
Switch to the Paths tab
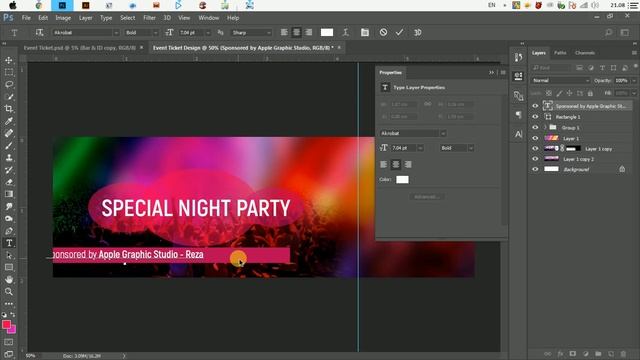(x=560, y=53)
